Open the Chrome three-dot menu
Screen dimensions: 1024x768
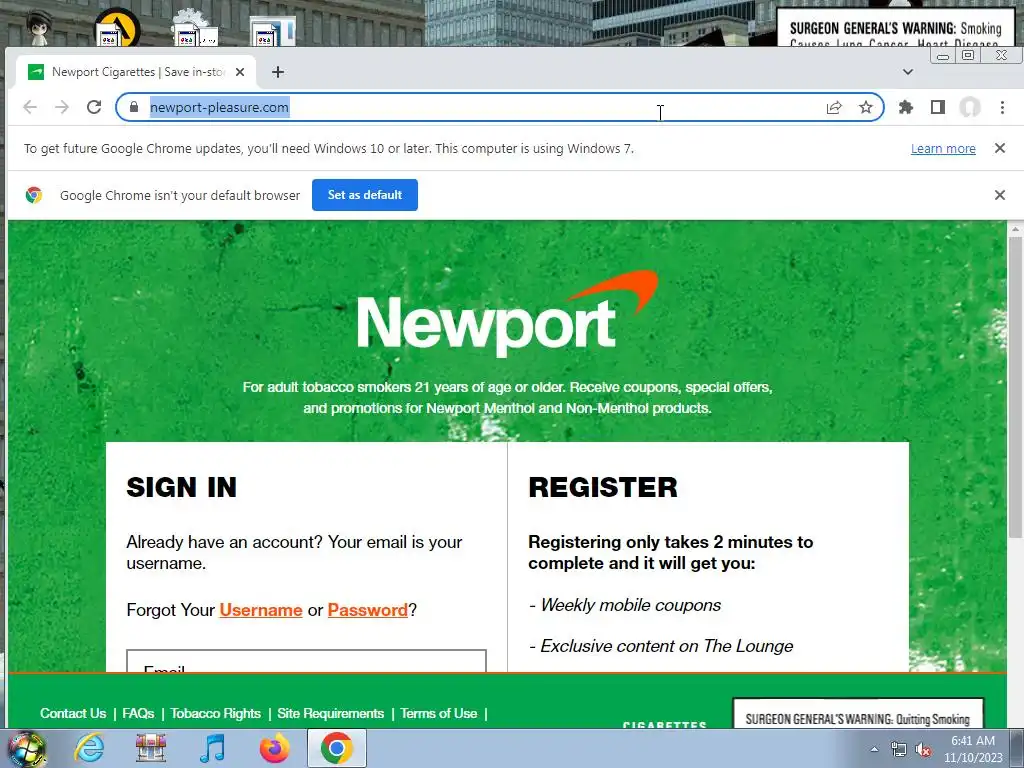(1002, 107)
